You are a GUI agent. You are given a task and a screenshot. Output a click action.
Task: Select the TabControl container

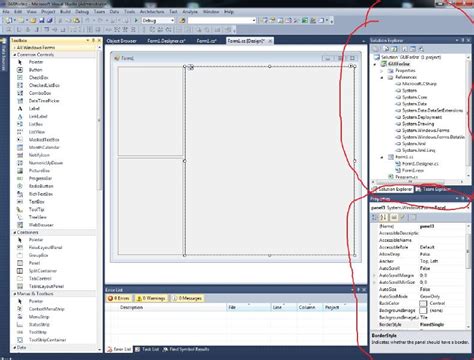(40, 278)
